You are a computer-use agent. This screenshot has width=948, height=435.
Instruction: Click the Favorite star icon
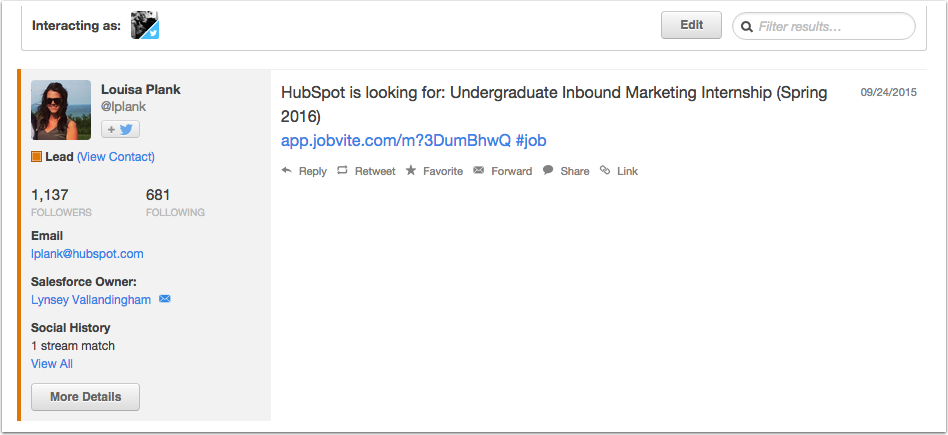pos(411,170)
